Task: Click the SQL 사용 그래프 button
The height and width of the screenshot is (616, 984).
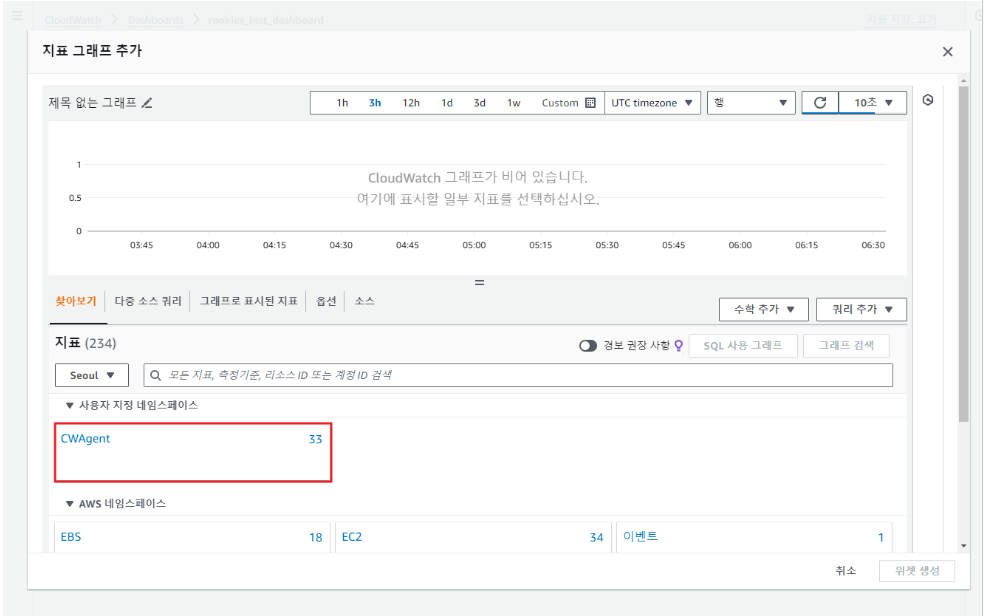Action: (743, 346)
